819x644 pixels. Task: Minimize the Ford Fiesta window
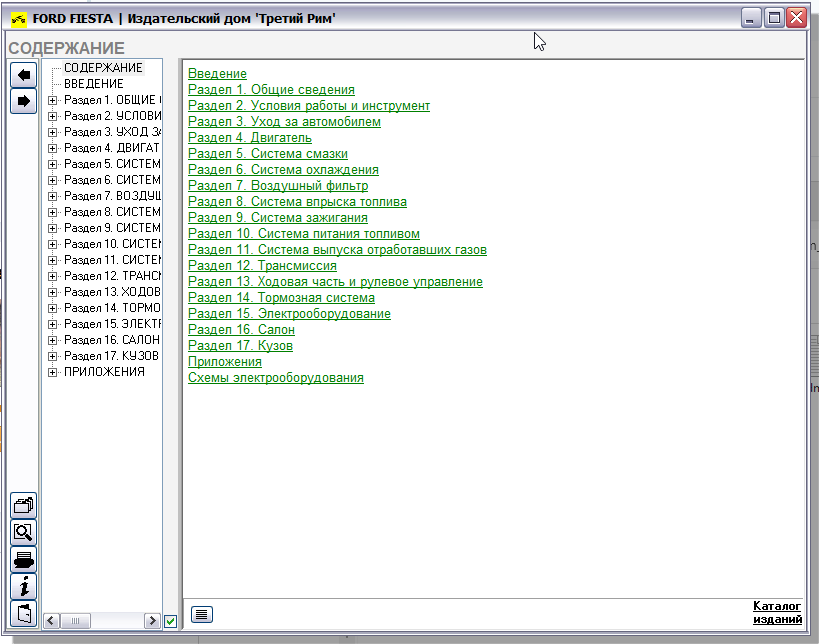click(751, 18)
